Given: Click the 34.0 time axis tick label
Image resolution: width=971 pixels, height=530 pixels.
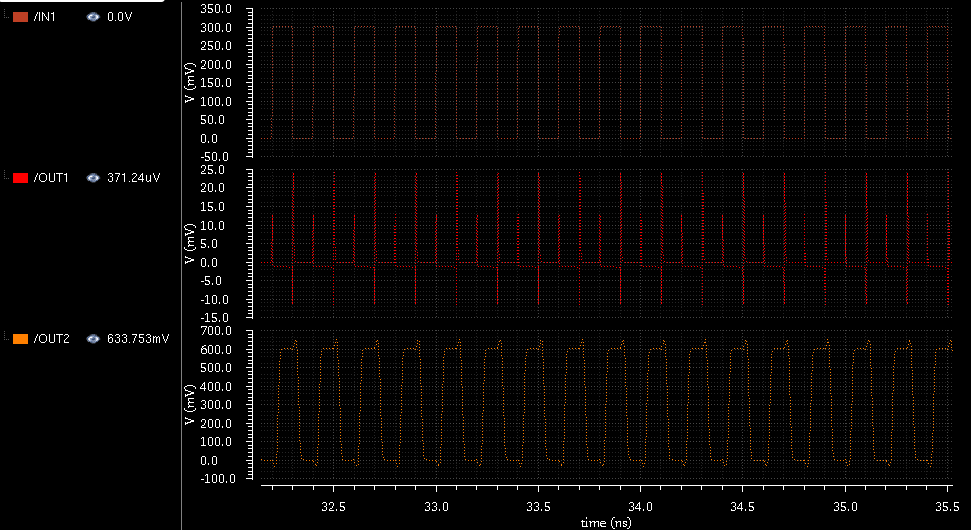Looking at the screenshot, I should [640, 507].
